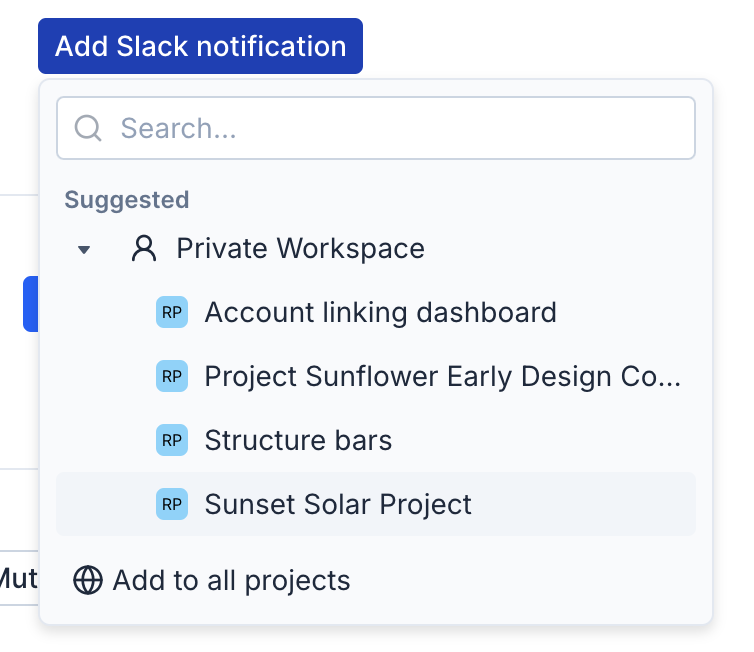Click the person icon beside Private Workspace
The height and width of the screenshot is (652, 754).
(144, 249)
